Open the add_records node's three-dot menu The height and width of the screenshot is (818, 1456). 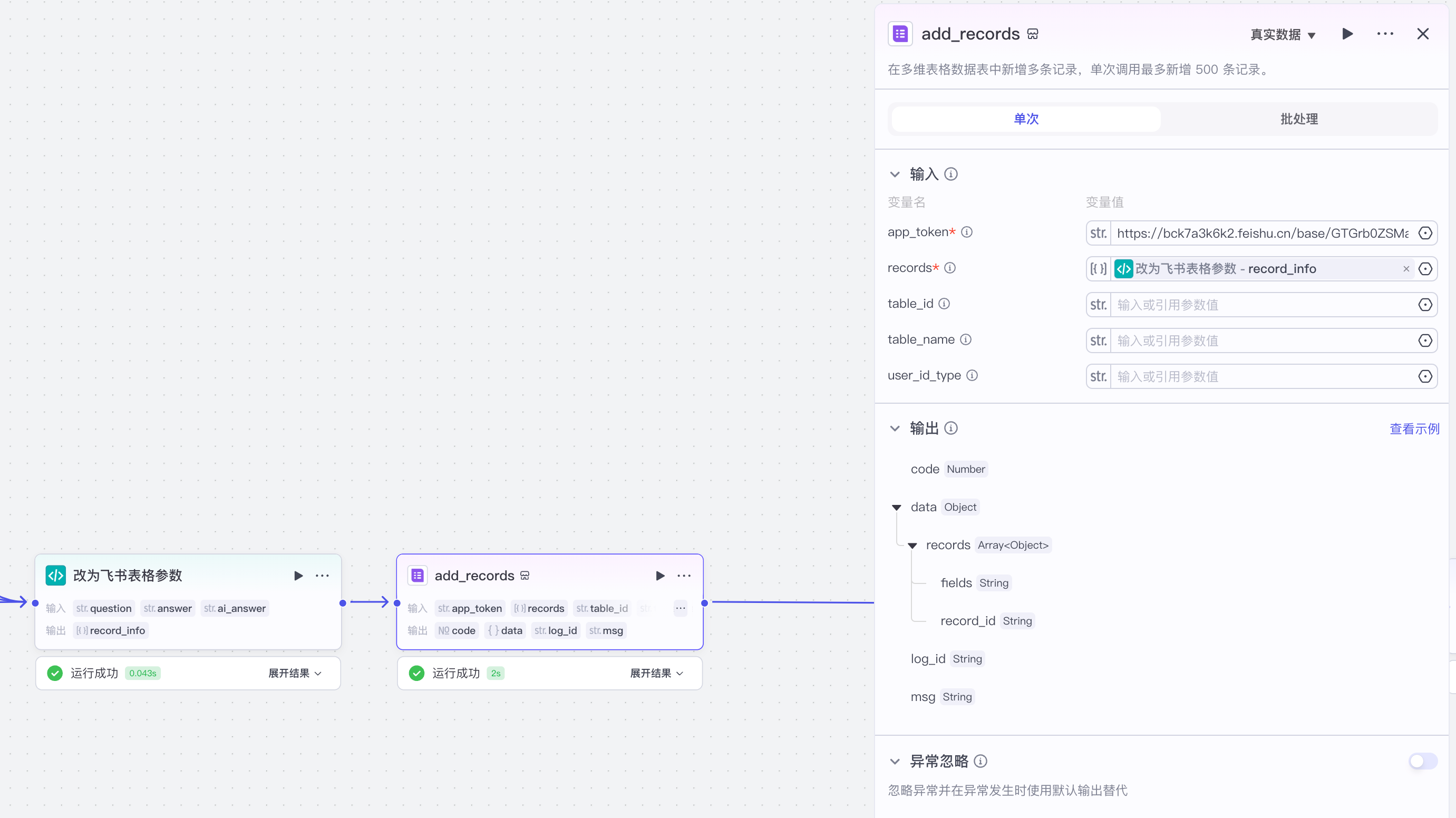(x=684, y=576)
